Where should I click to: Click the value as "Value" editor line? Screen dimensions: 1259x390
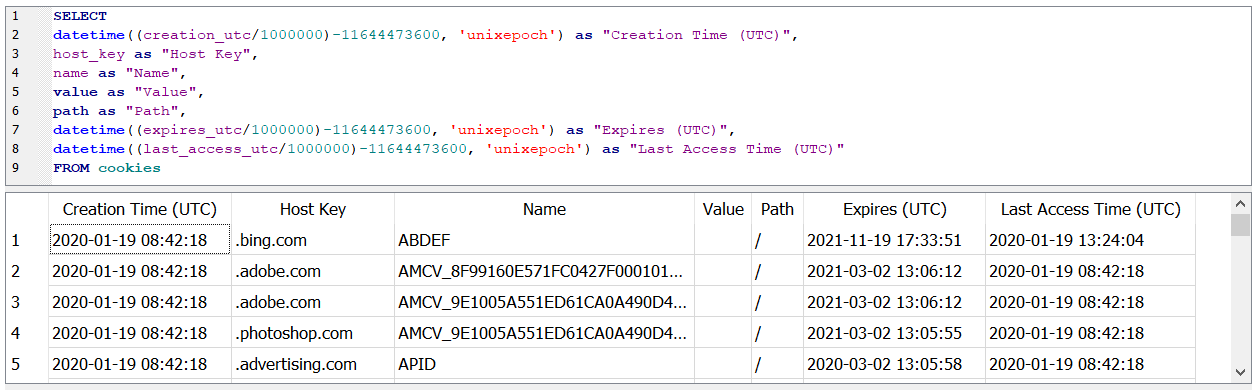click(x=129, y=92)
